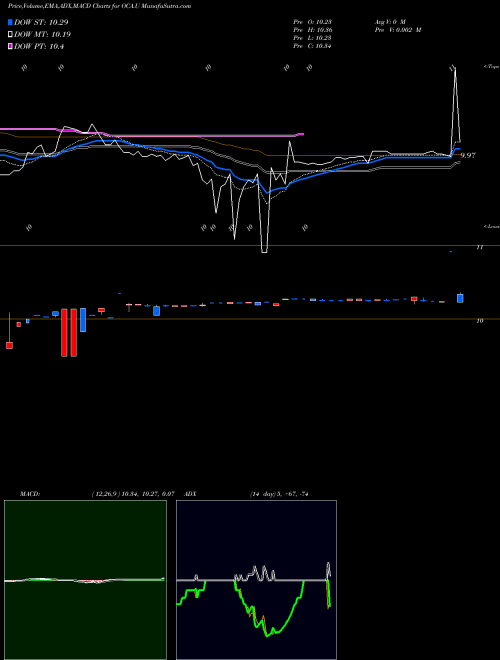Click the MACD '(12,26,9) 10.34, 10.27, 0.07' values

[133, 494]
